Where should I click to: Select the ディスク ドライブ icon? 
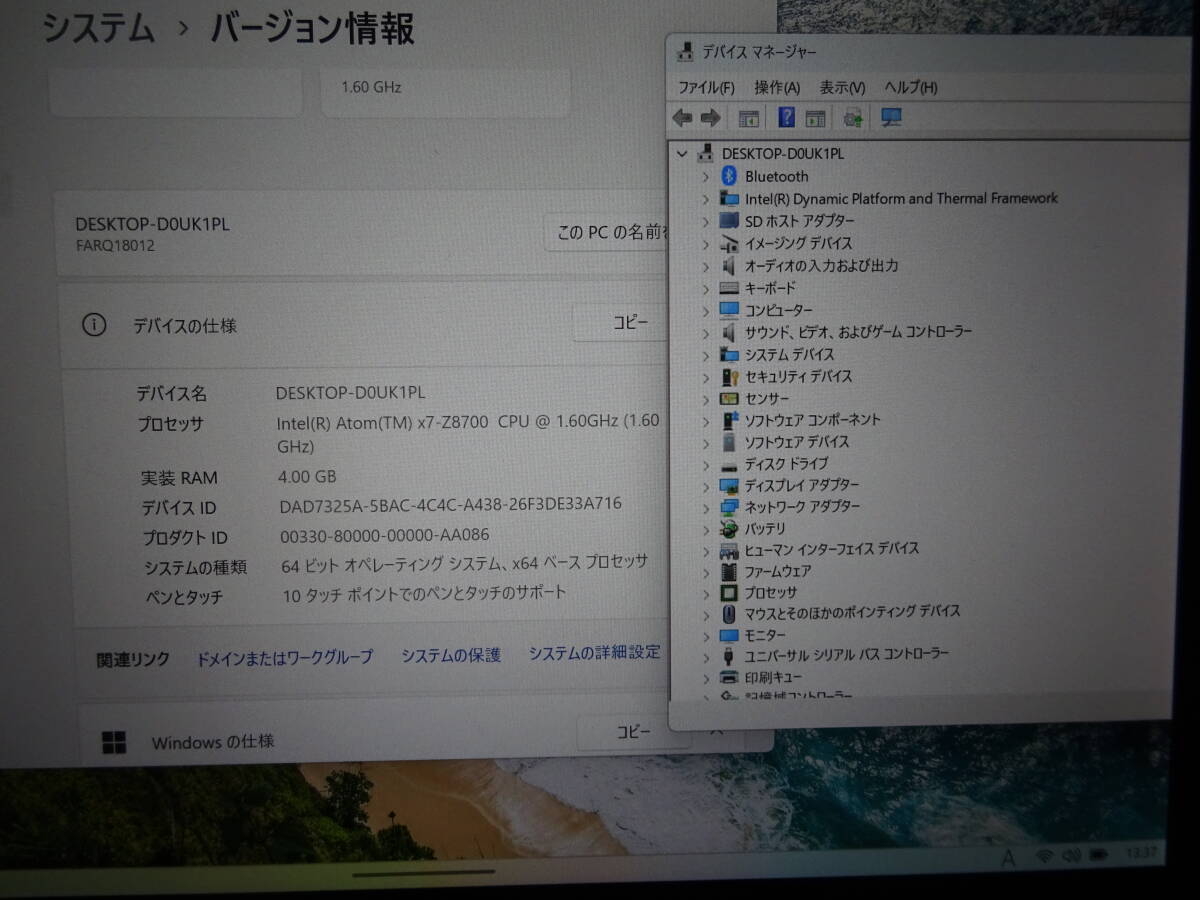point(729,464)
